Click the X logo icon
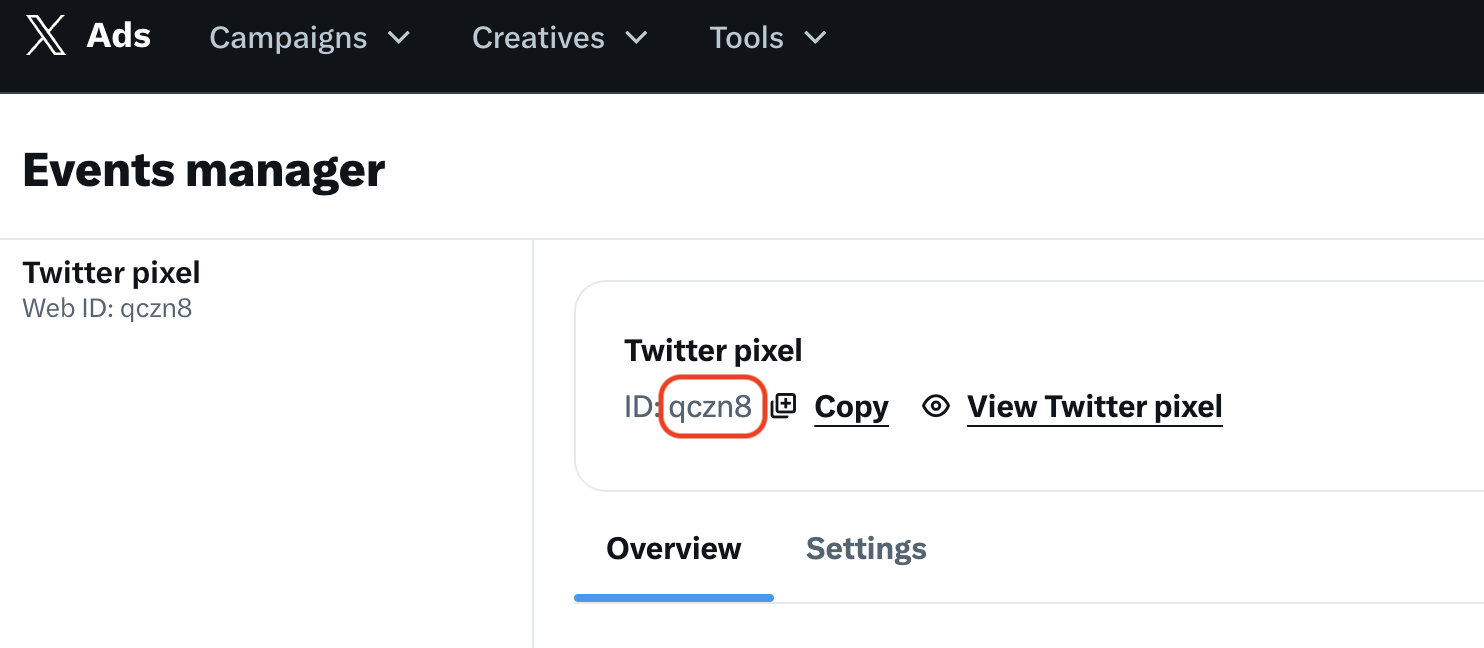The height and width of the screenshot is (648, 1484). click(46, 37)
